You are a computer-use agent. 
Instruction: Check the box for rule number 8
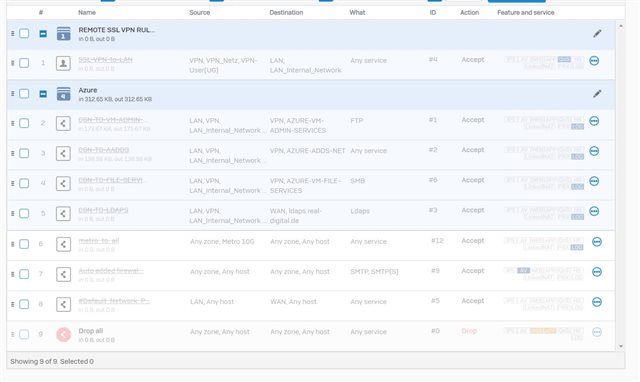(24, 304)
